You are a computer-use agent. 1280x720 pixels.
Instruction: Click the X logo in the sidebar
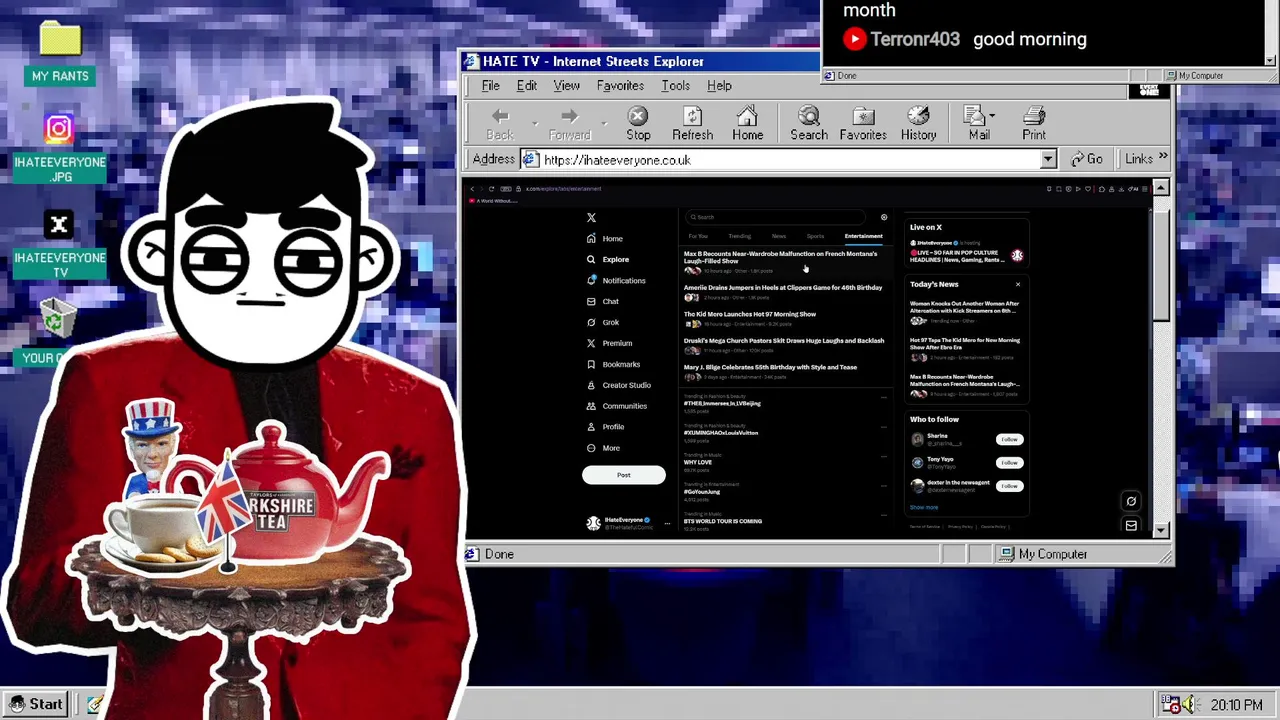[591, 217]
